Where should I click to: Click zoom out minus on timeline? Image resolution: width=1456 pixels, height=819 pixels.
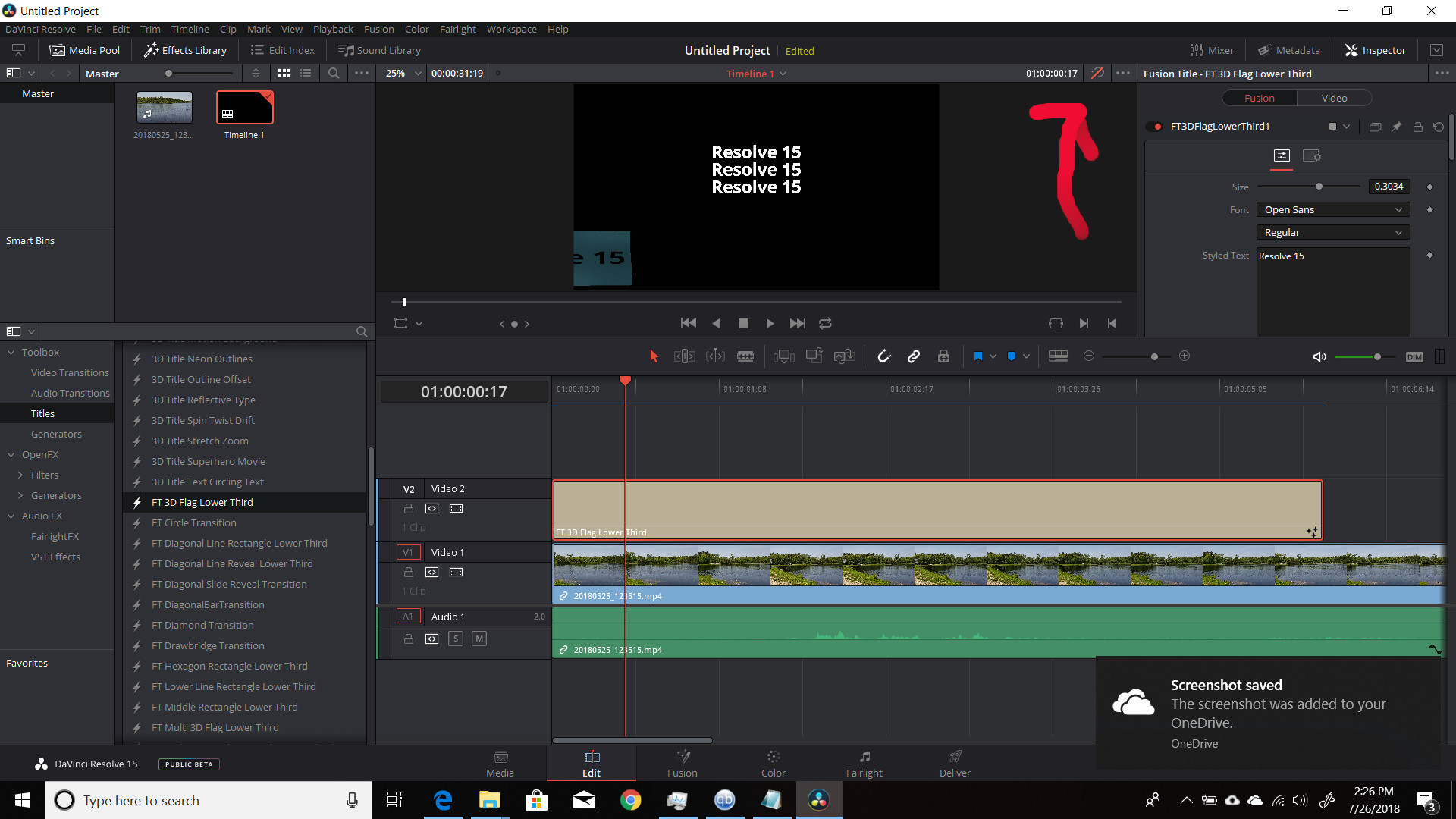pos(1089,356)
